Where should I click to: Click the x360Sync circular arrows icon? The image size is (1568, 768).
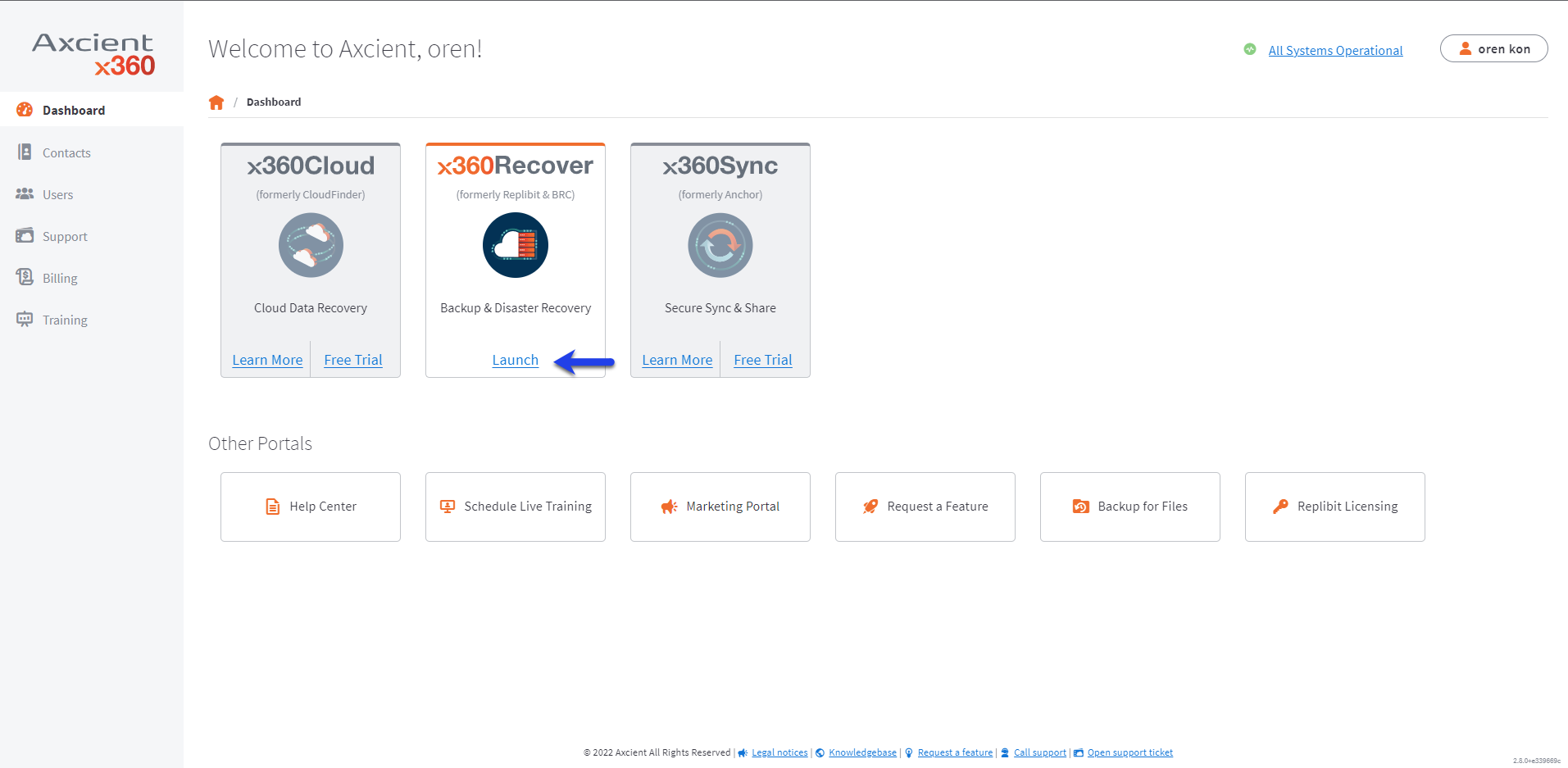[x=720, y=245]
